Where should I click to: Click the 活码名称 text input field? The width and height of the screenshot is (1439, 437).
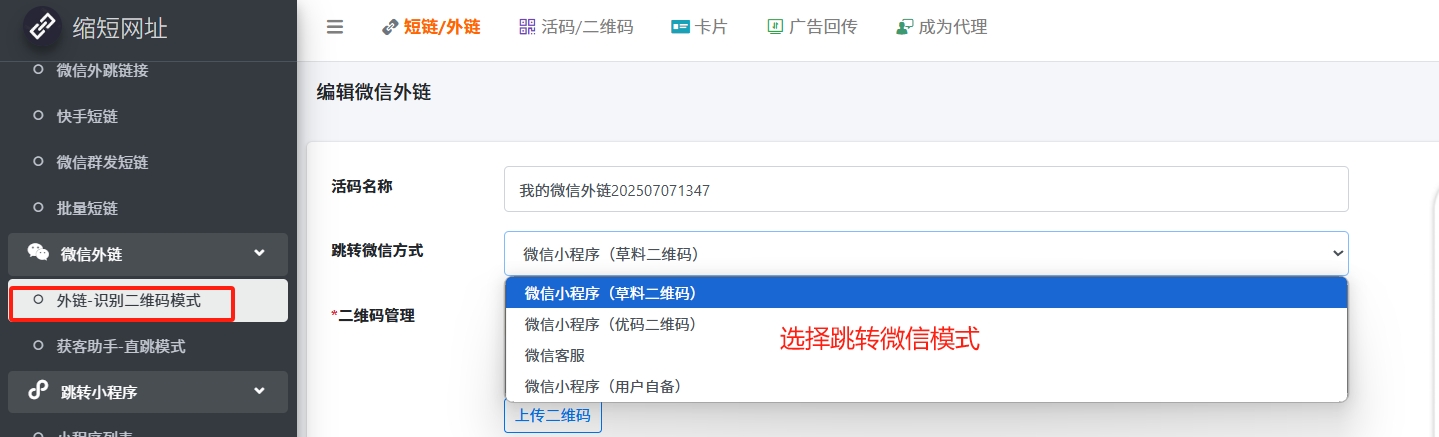(926, 189)
